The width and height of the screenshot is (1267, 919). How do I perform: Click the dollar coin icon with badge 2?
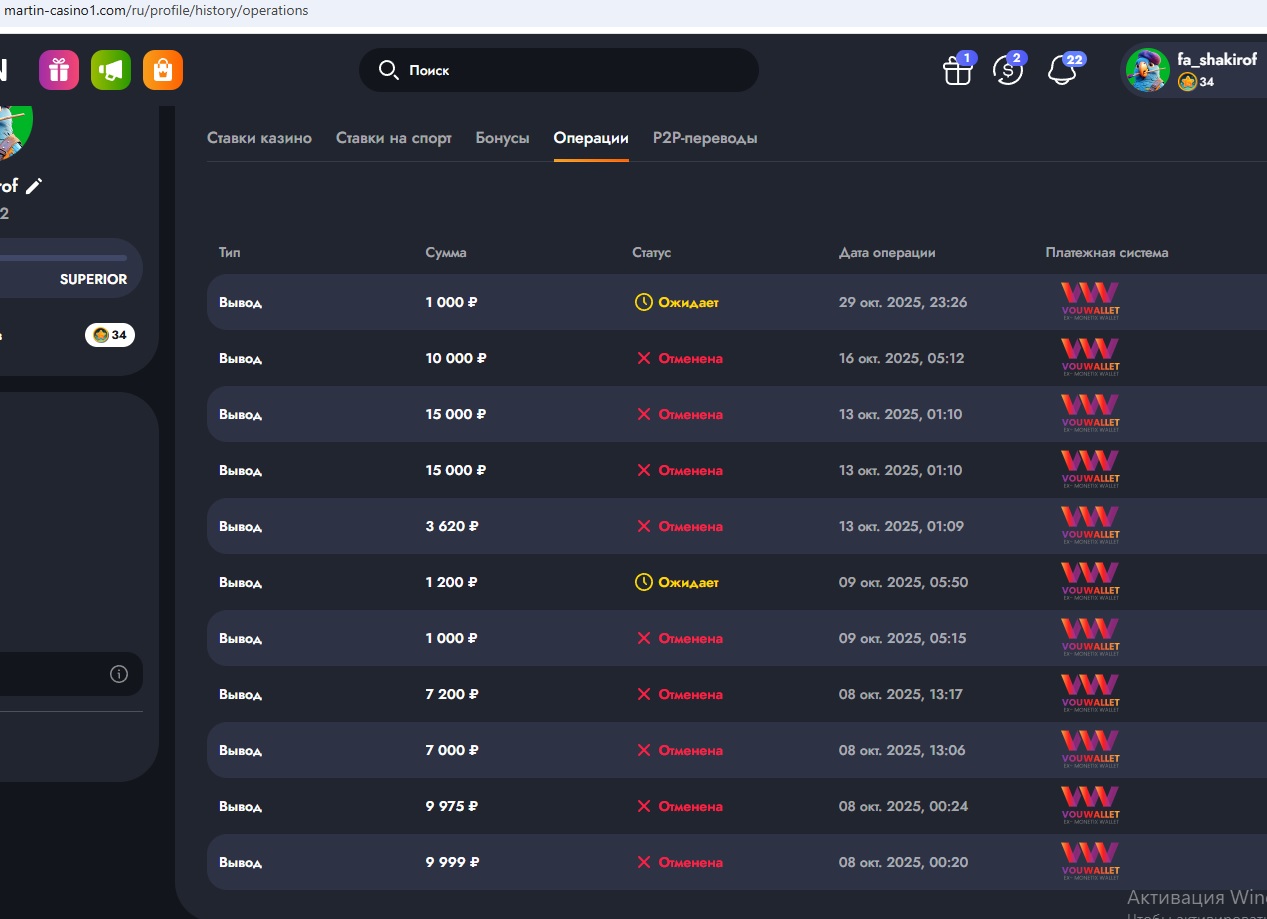(x=1008, y=70)
